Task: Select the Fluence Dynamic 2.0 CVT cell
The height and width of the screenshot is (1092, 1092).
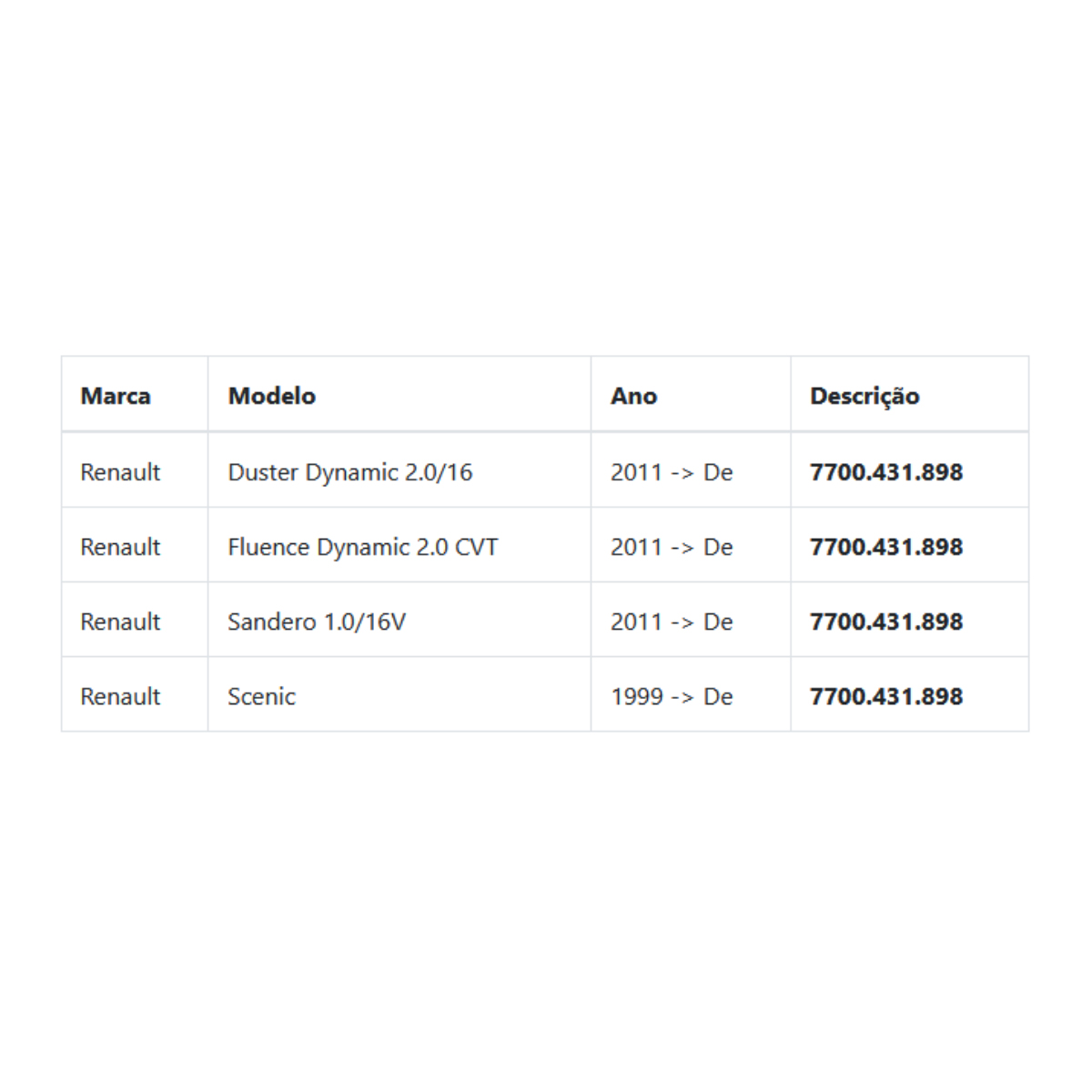Action: (x=399, y=546)
